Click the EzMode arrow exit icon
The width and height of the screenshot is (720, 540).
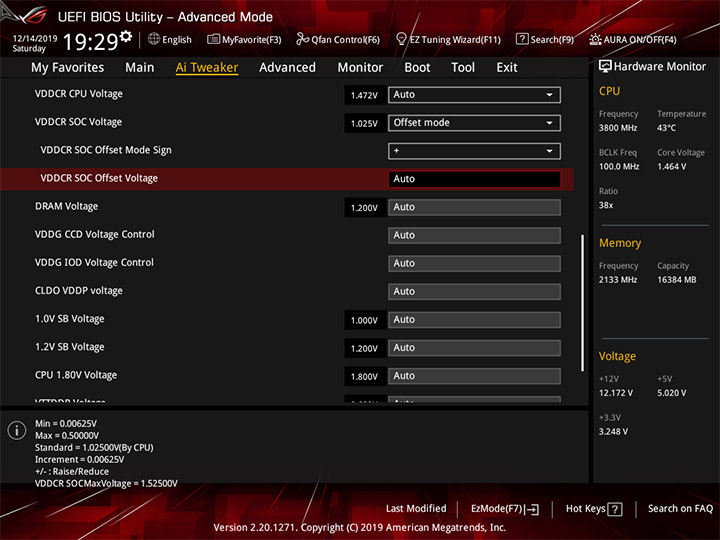[532, 509]
